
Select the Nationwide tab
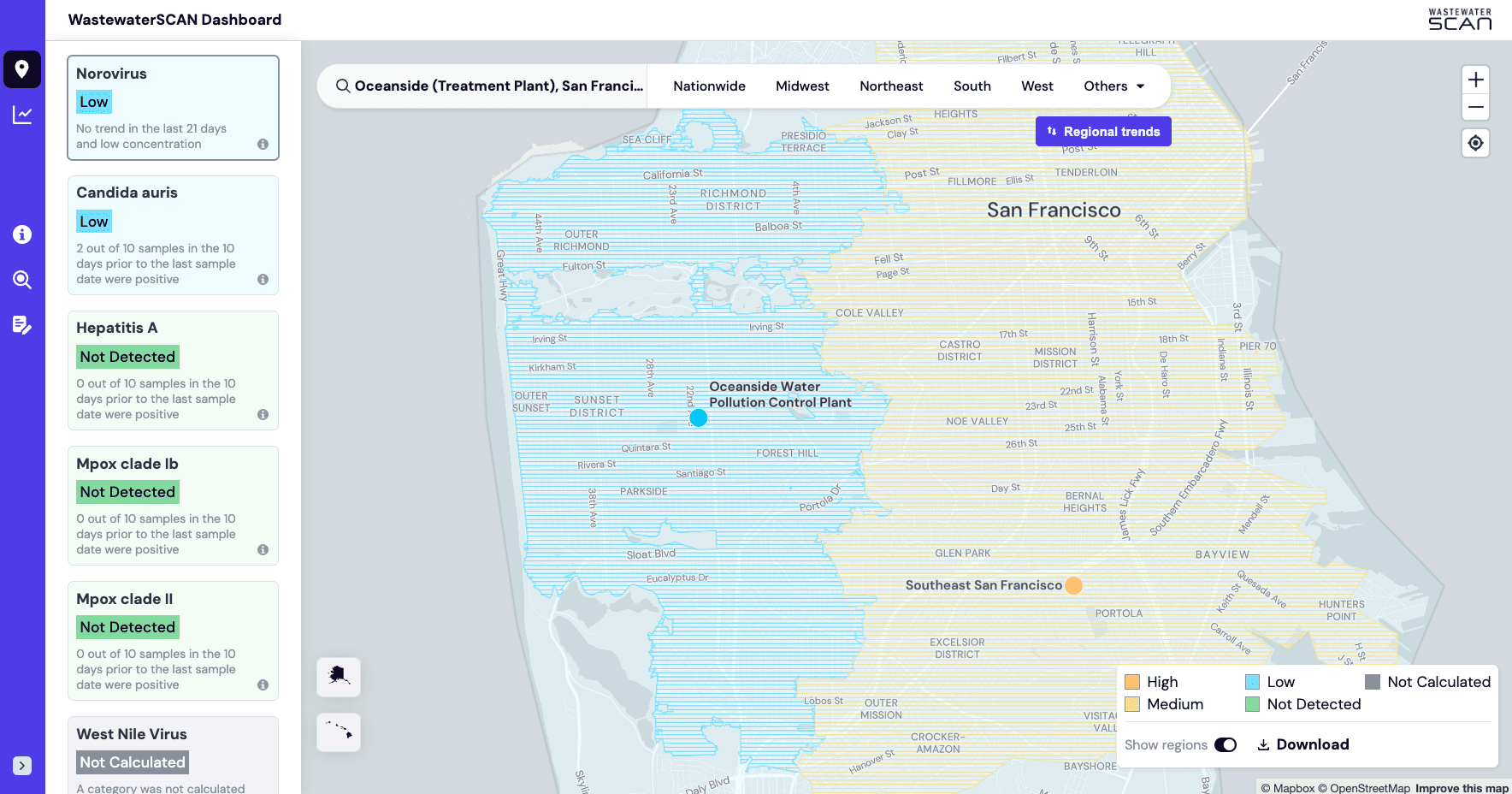point(709,86)
